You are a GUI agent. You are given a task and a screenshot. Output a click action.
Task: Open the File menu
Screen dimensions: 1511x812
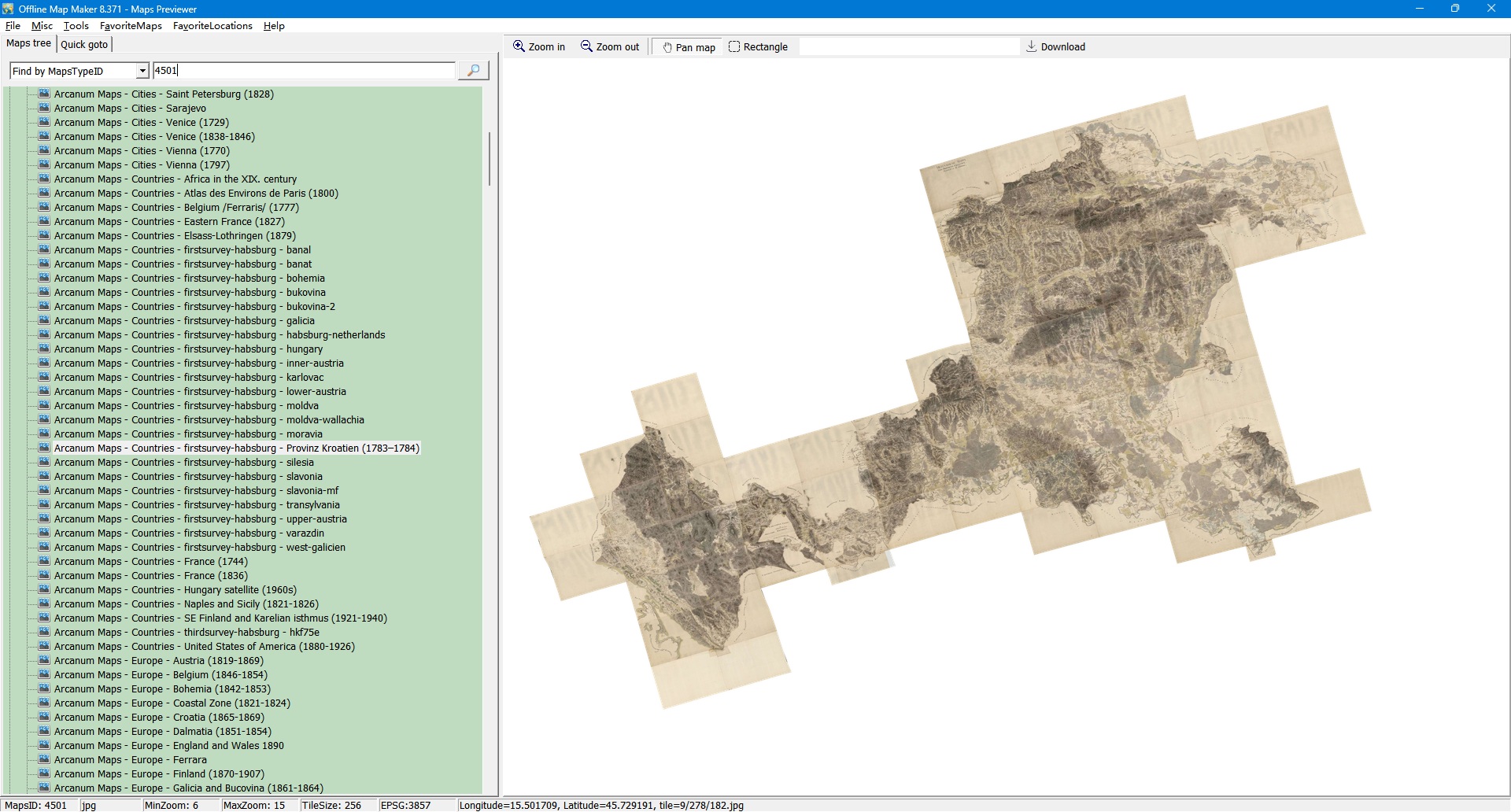13,26
